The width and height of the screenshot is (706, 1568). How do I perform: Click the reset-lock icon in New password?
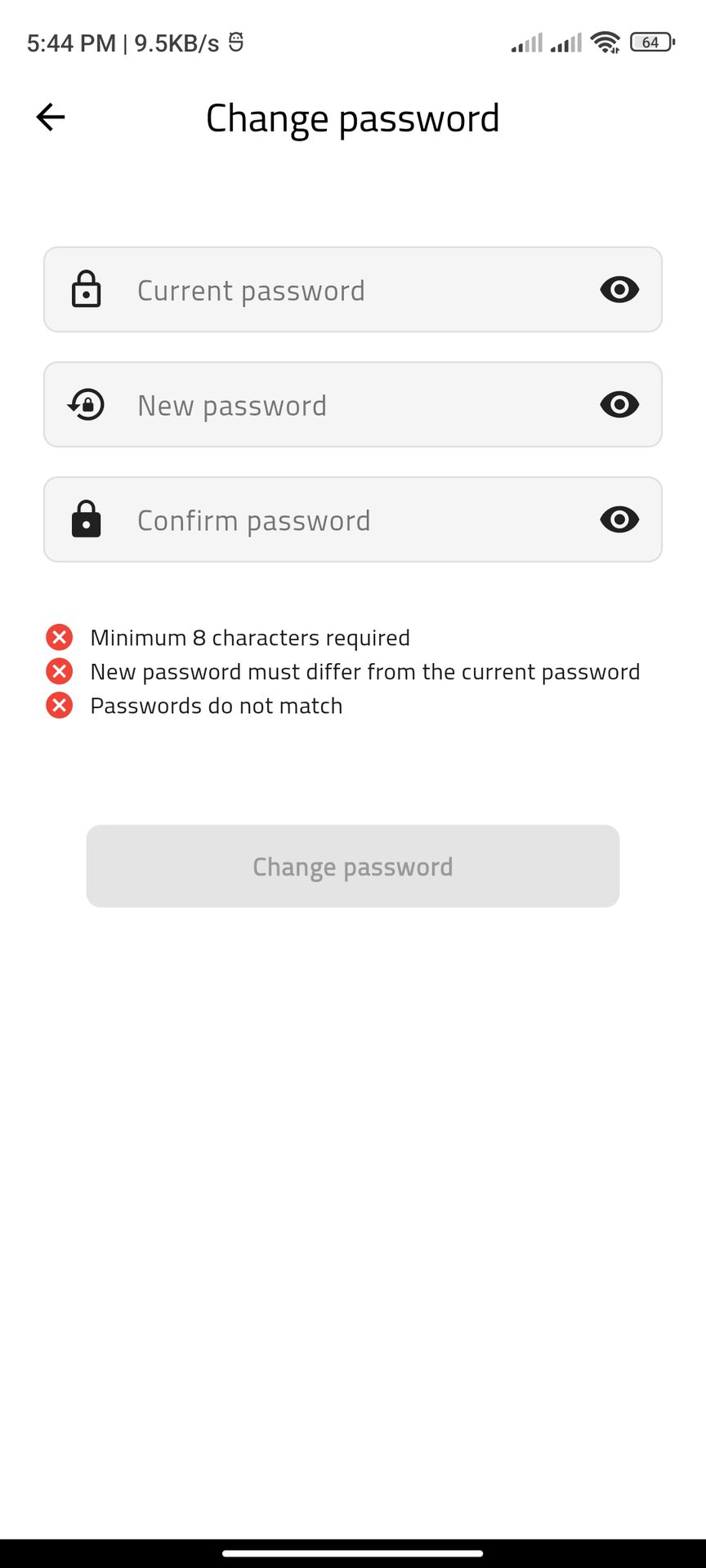pyautogui.click(x=86, y=405)
